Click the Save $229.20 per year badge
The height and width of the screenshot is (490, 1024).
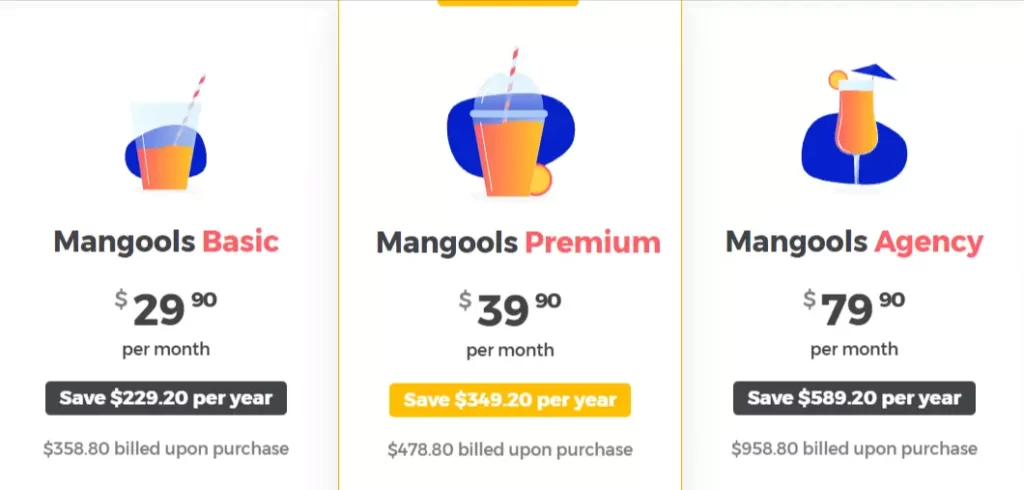point(166,398)
